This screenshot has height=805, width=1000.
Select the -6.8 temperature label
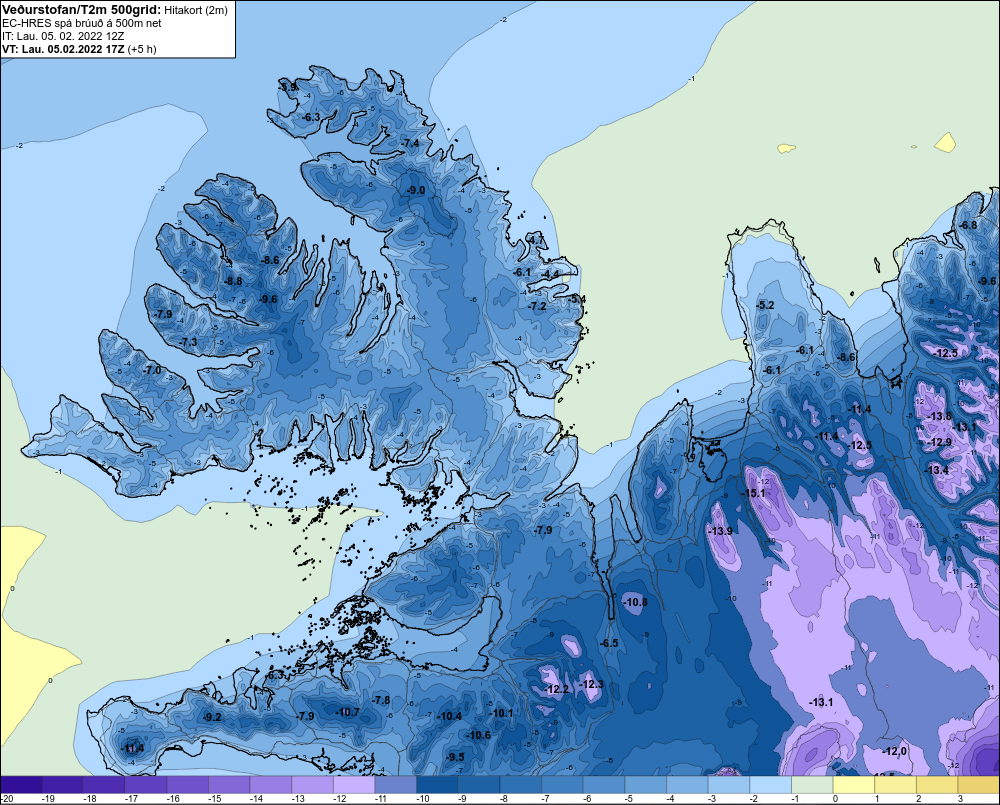coord(968,225)
